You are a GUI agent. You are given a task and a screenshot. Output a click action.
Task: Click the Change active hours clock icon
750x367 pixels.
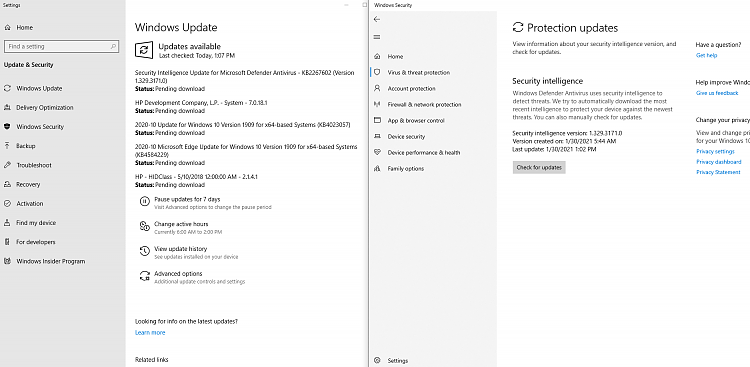144,226
